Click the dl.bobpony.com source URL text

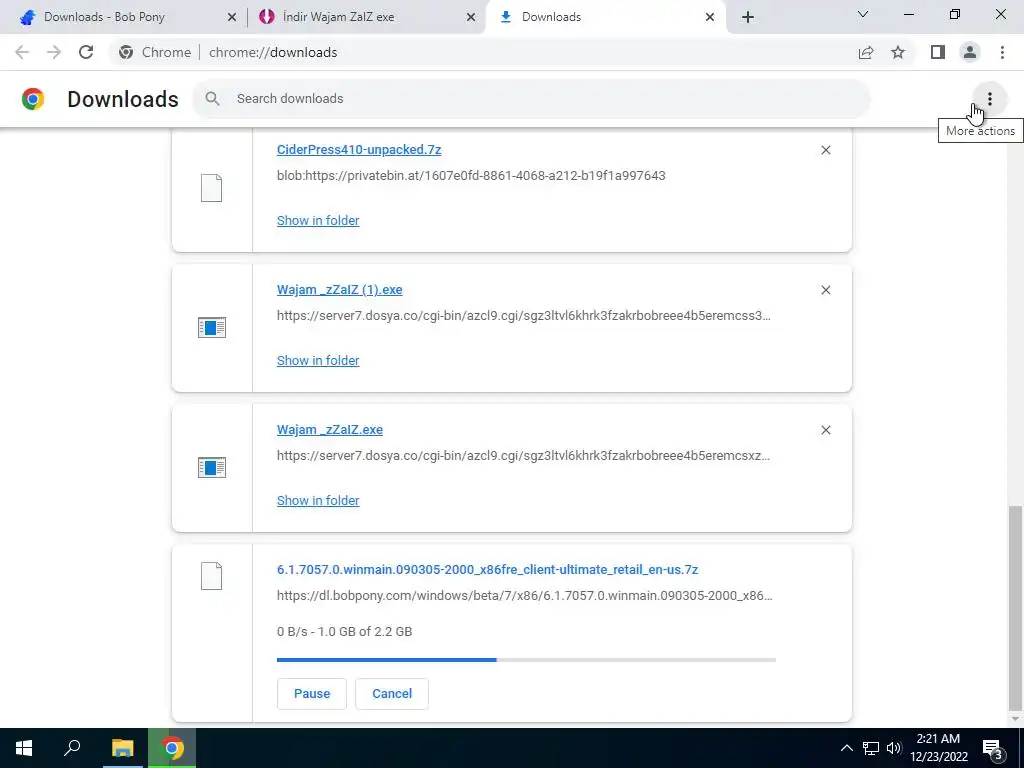tap(524, 596)
